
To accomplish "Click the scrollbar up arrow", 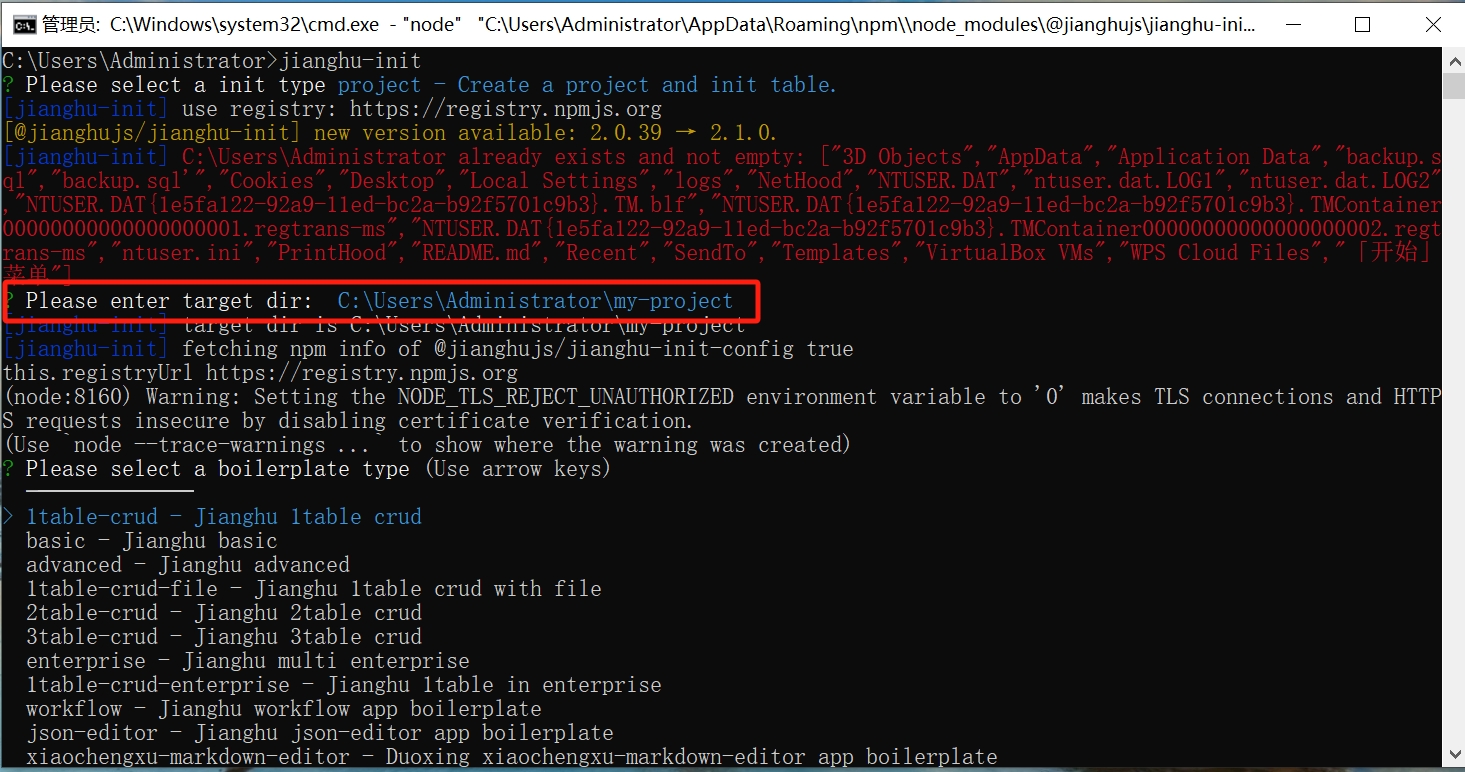I will tap(1454, 60).
